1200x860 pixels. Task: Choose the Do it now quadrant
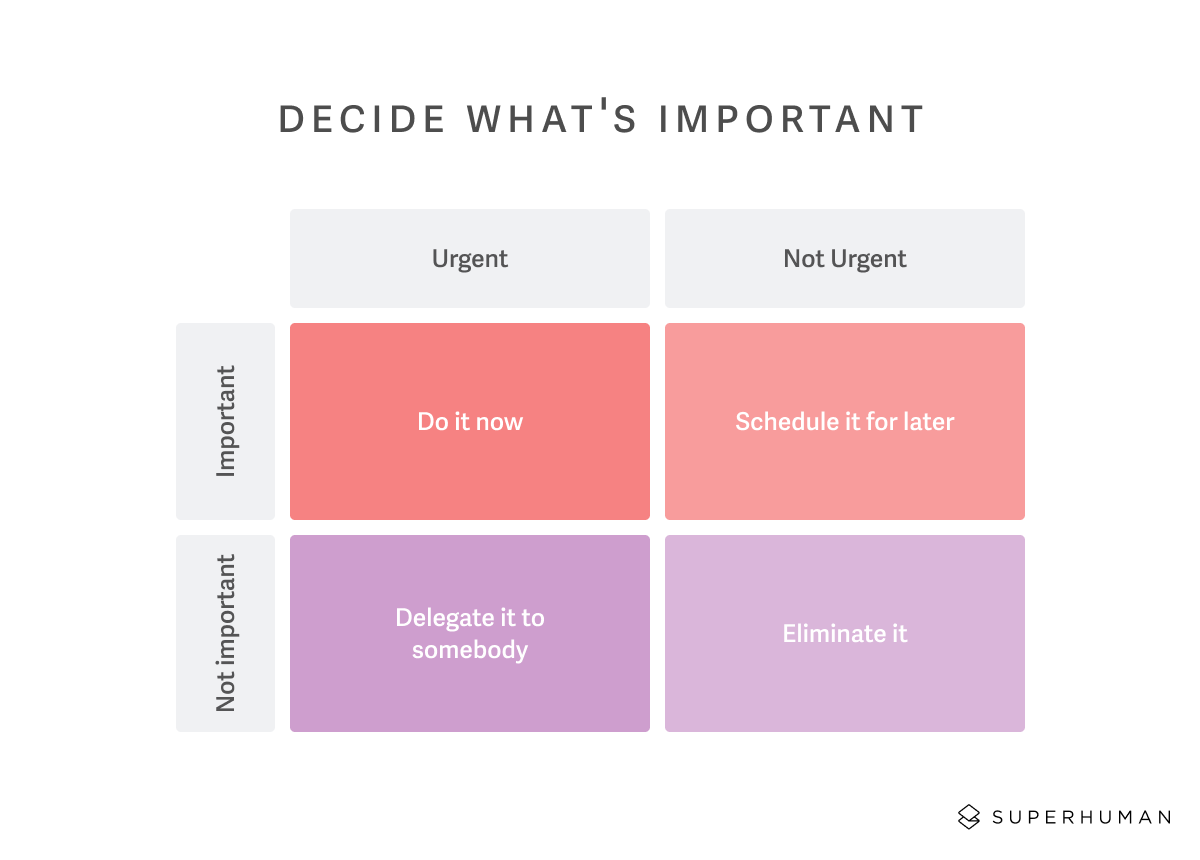[x=470, y=421]
